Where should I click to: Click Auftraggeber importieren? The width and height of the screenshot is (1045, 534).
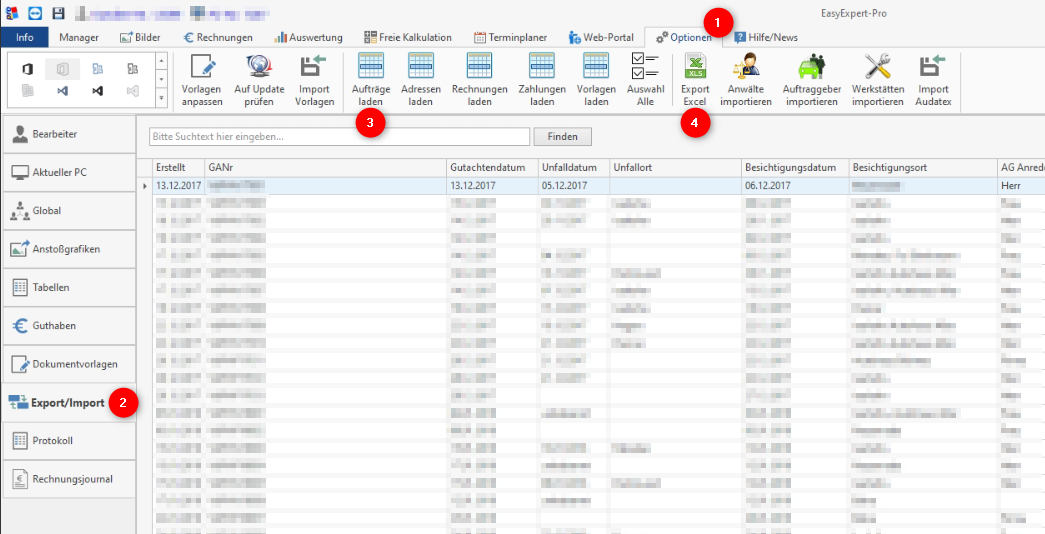[811, 80]
